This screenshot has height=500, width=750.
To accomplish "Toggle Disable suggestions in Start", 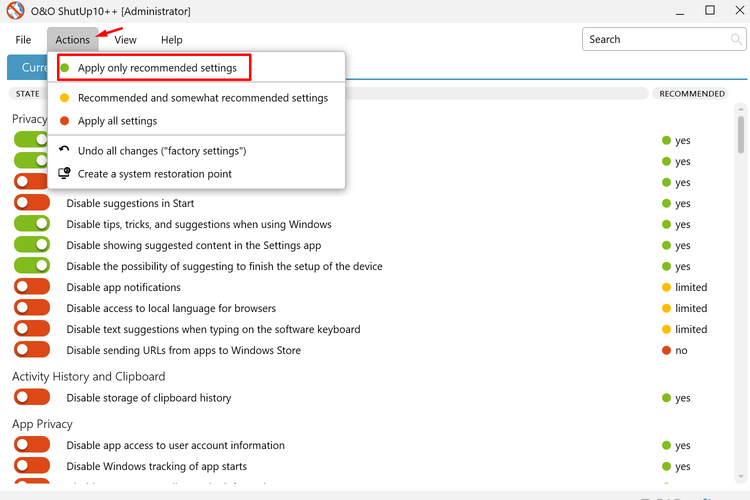I will [32, 203].
